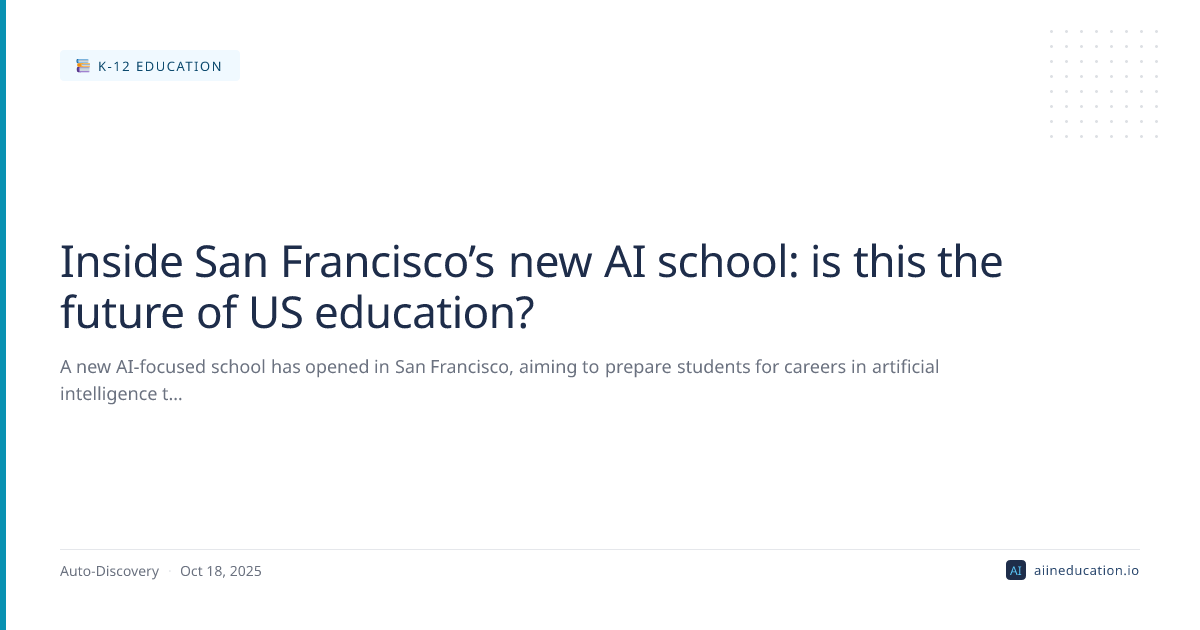
Task: Click the Oct 18, 2025 date
Action: coord(220,572)
